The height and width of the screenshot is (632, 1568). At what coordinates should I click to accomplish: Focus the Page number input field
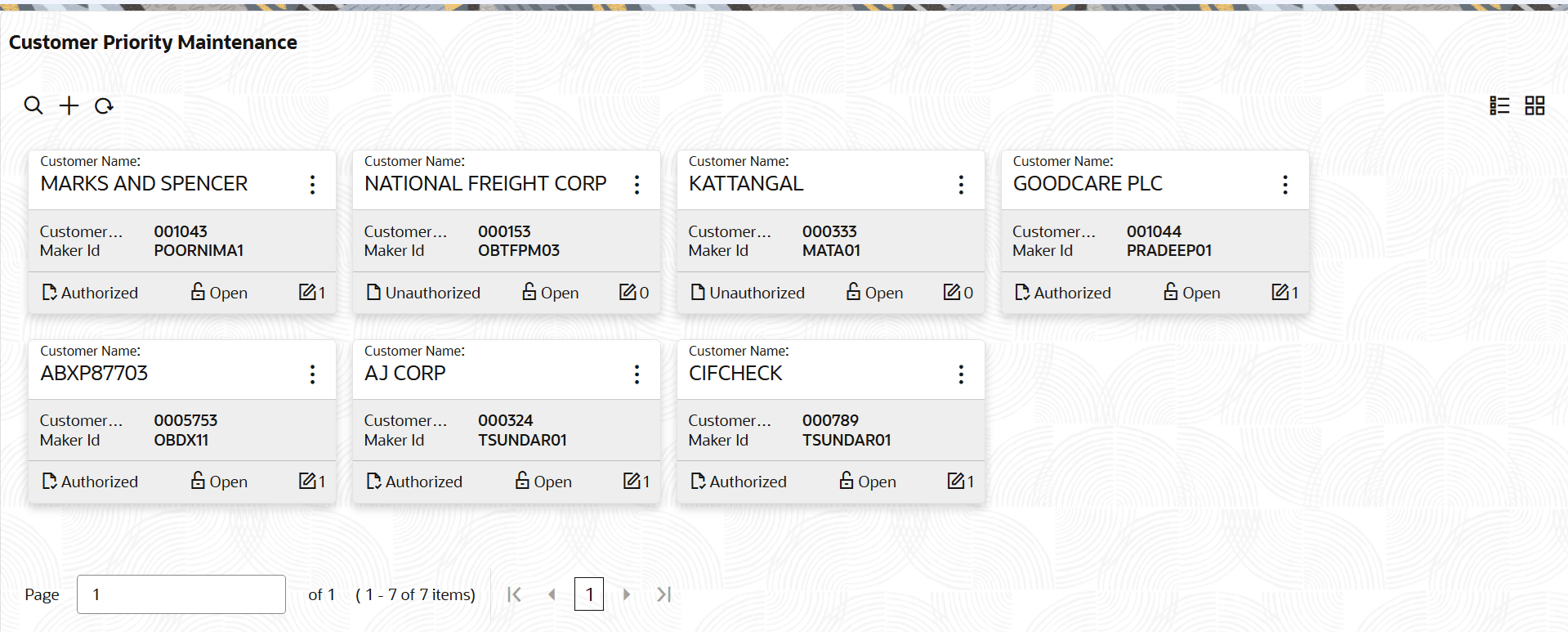pyautogui.click(x=181, y=594)
